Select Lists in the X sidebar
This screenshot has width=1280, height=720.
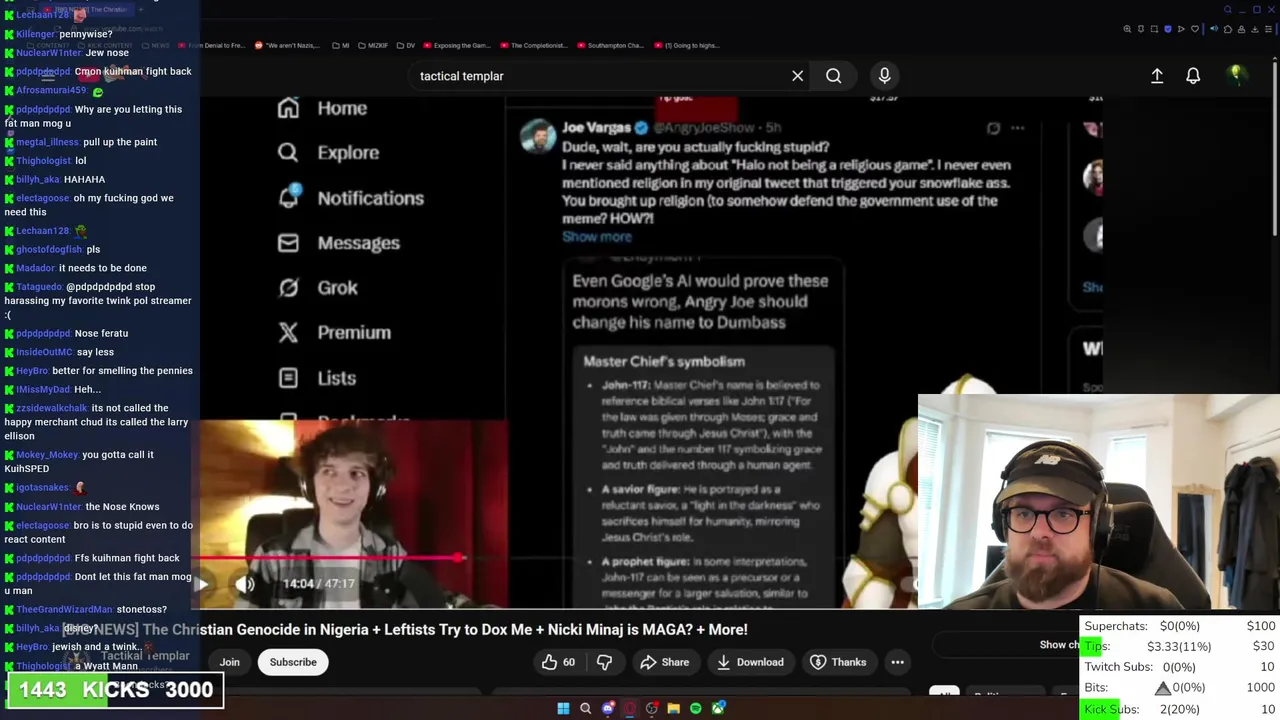tap(316, 378)
